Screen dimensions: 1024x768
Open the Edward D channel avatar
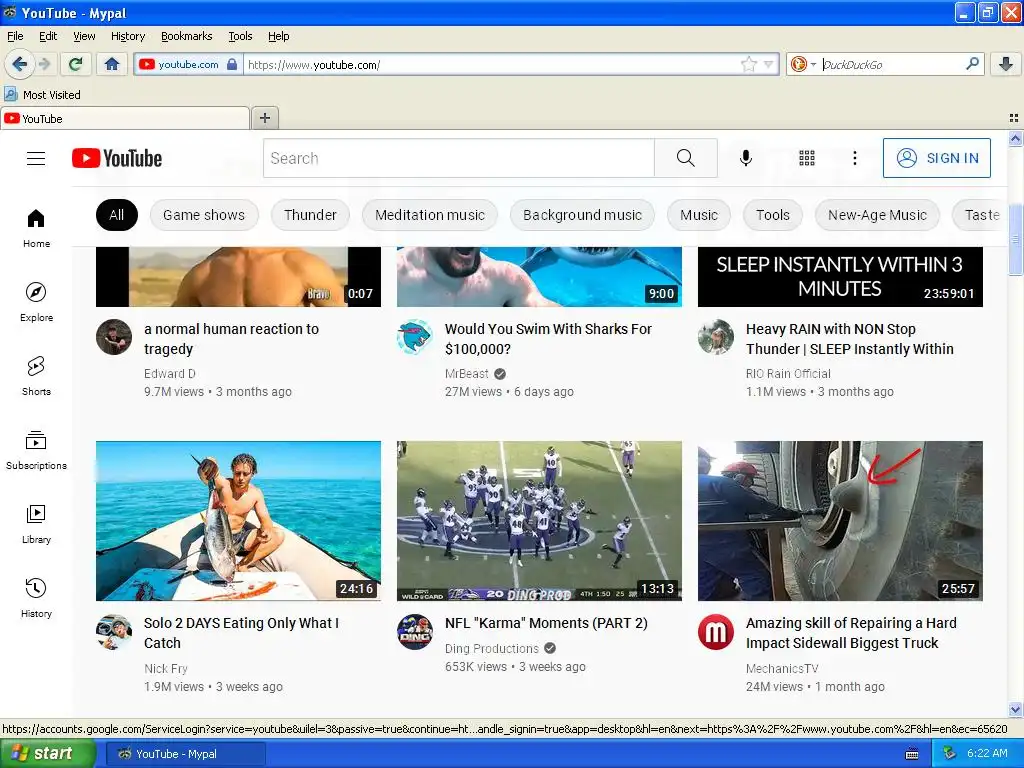pos(114,337)
